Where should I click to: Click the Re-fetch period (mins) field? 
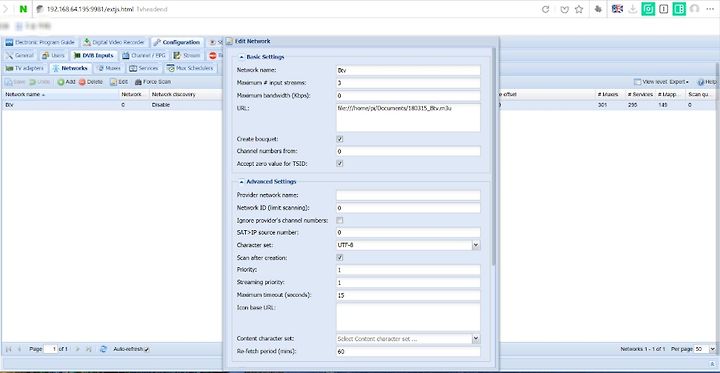tap(408, 351)
